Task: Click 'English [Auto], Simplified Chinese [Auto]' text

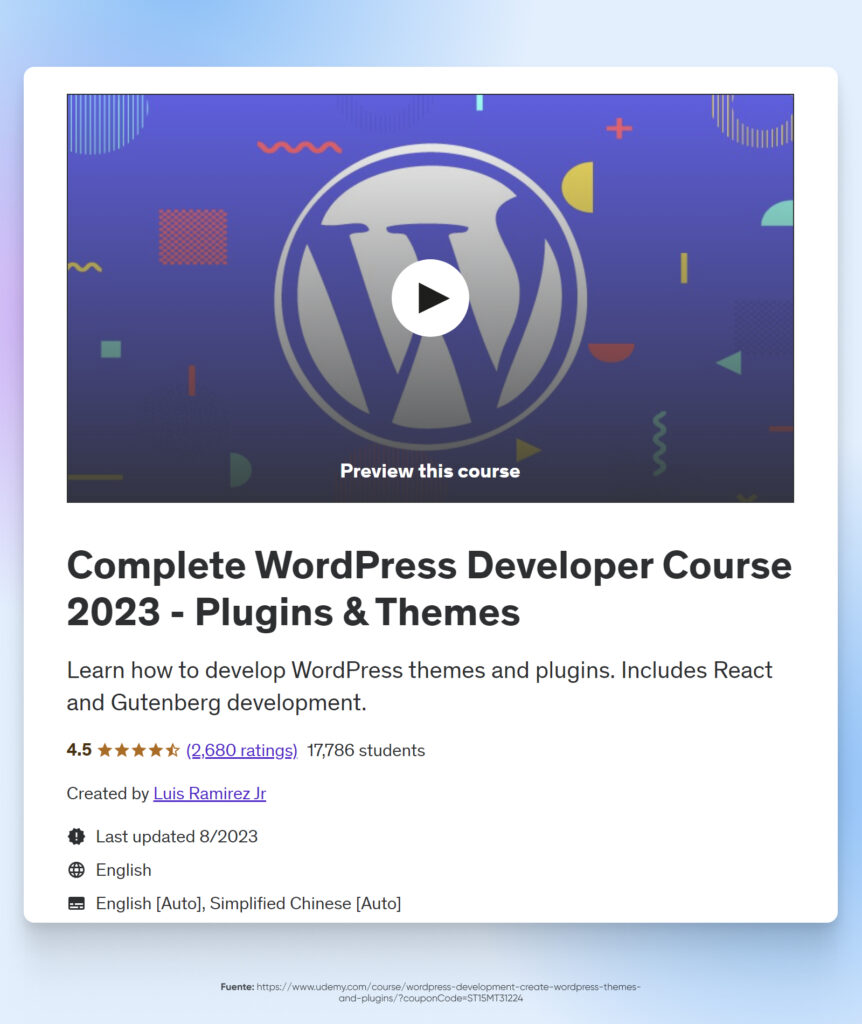Action: click(x=248, y=904)
